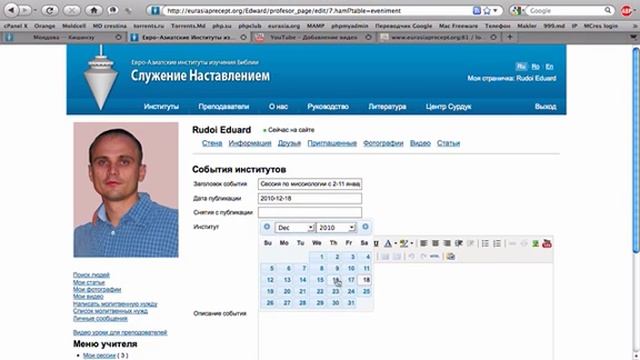
Task: Bookmark this page with the star icon
Action: click(487, 11)
